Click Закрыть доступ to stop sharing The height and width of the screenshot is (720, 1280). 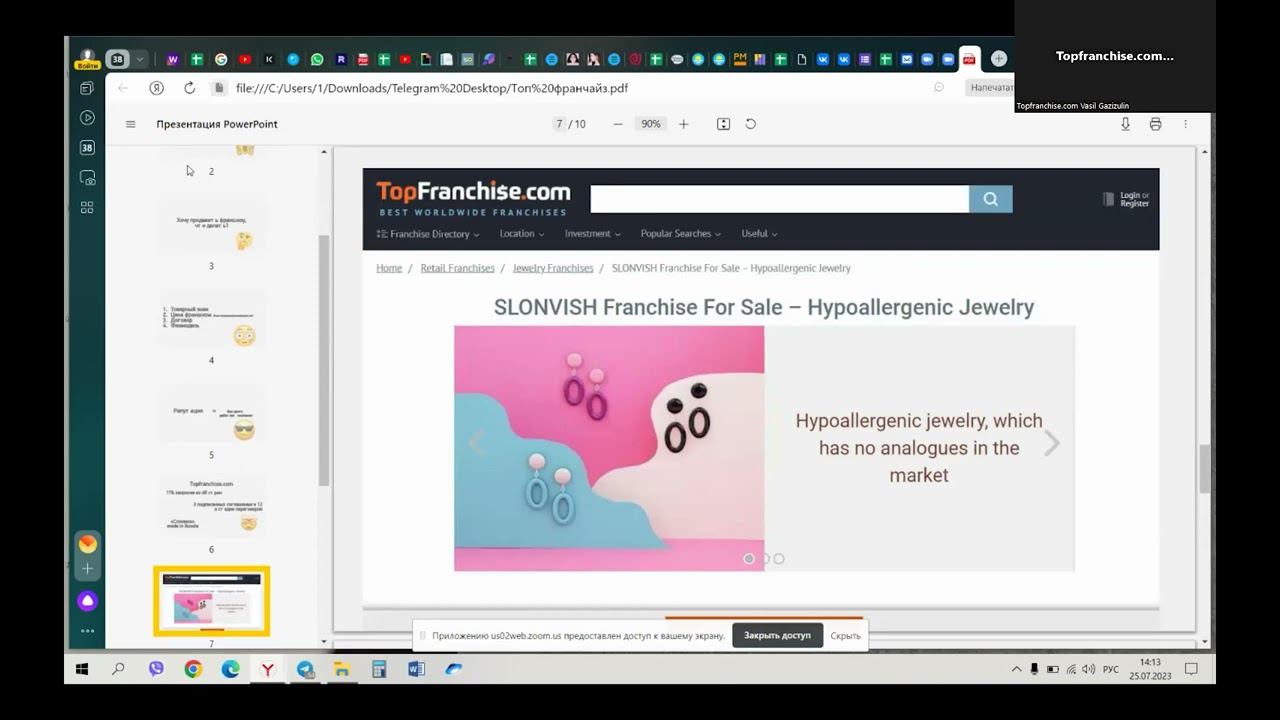coord(777,635)
